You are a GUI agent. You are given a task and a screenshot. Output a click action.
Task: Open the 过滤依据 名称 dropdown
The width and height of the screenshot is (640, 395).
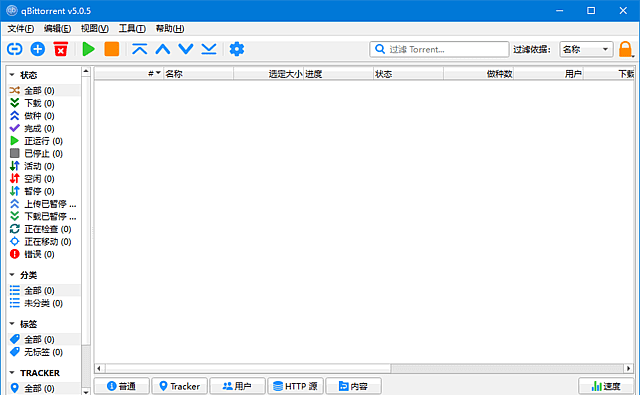[x=586, y=49]
